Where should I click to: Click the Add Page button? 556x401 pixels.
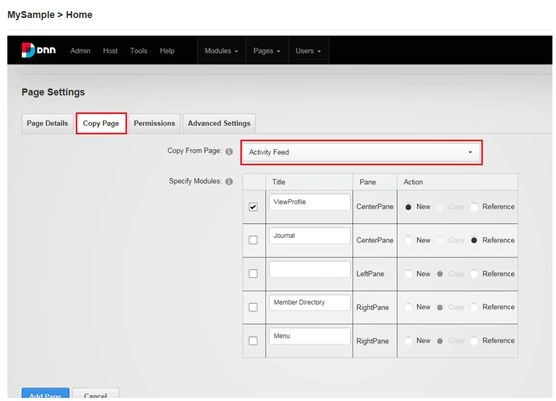click(45, 394)
